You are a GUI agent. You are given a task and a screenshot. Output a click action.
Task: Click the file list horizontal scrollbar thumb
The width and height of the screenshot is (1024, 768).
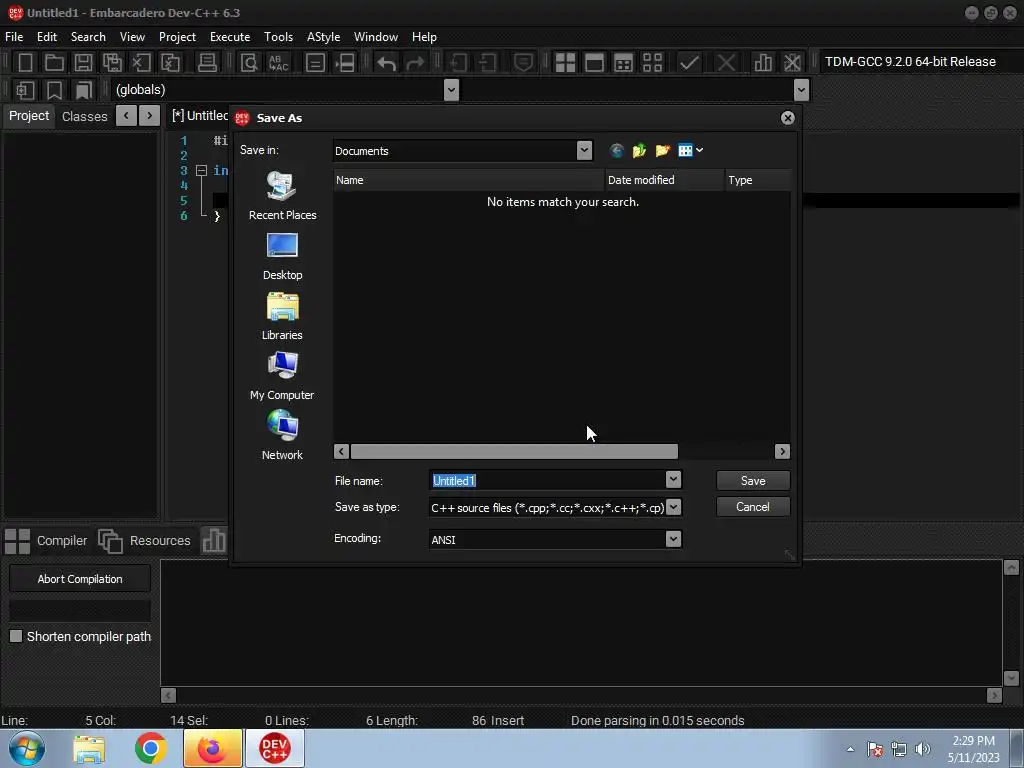(x=514, y=451)
